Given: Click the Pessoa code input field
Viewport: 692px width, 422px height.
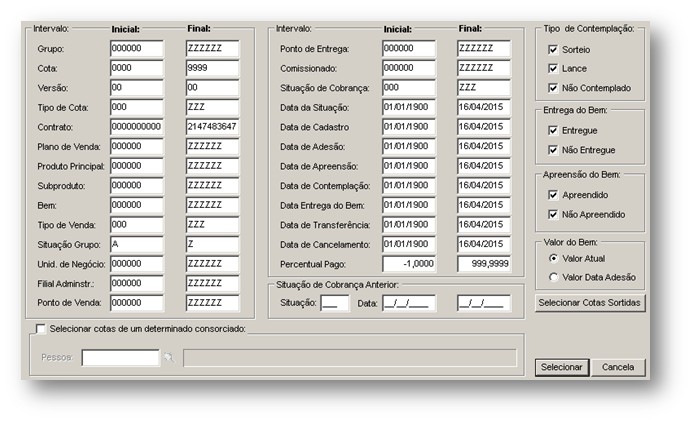Looking at the screenshot, I should (120, 358).
